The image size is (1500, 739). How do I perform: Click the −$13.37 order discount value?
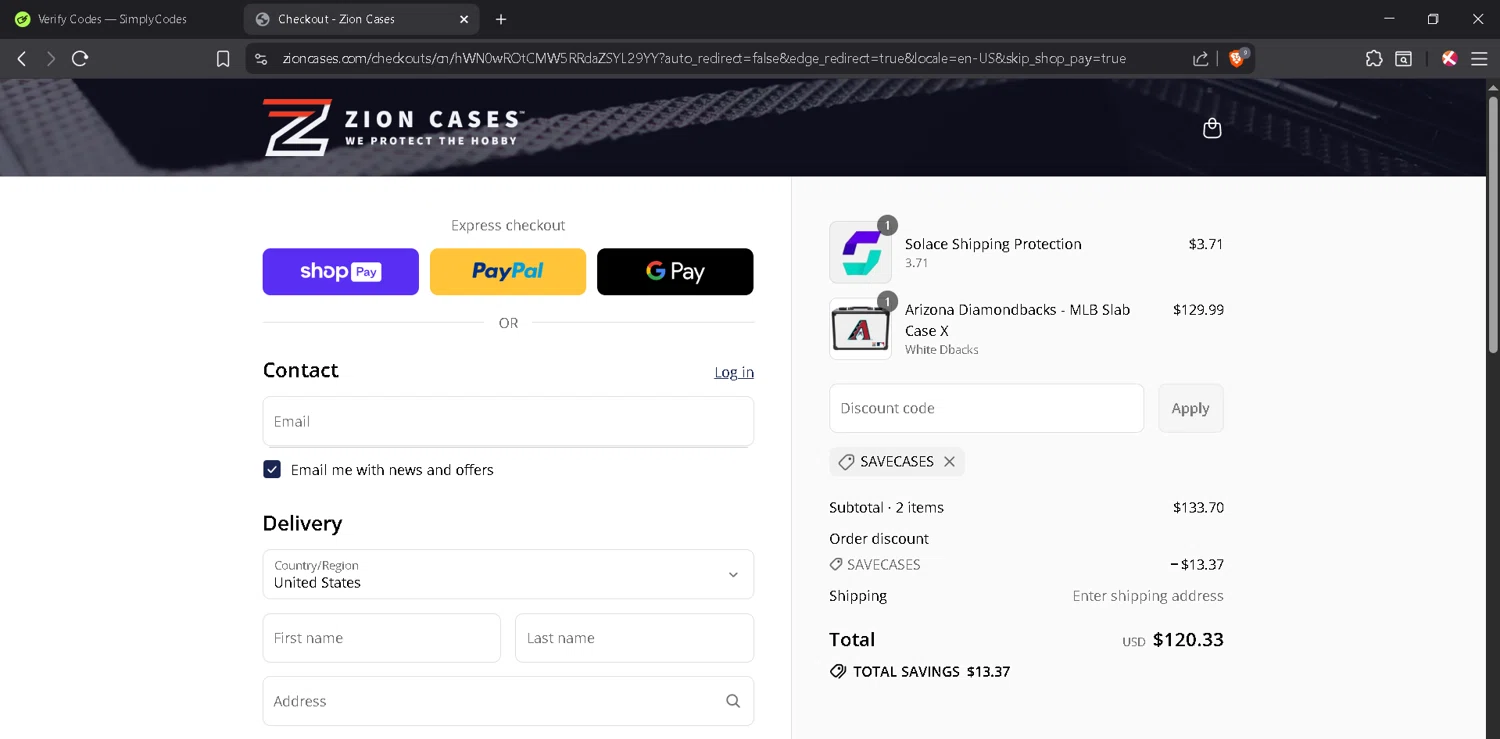1197,565
